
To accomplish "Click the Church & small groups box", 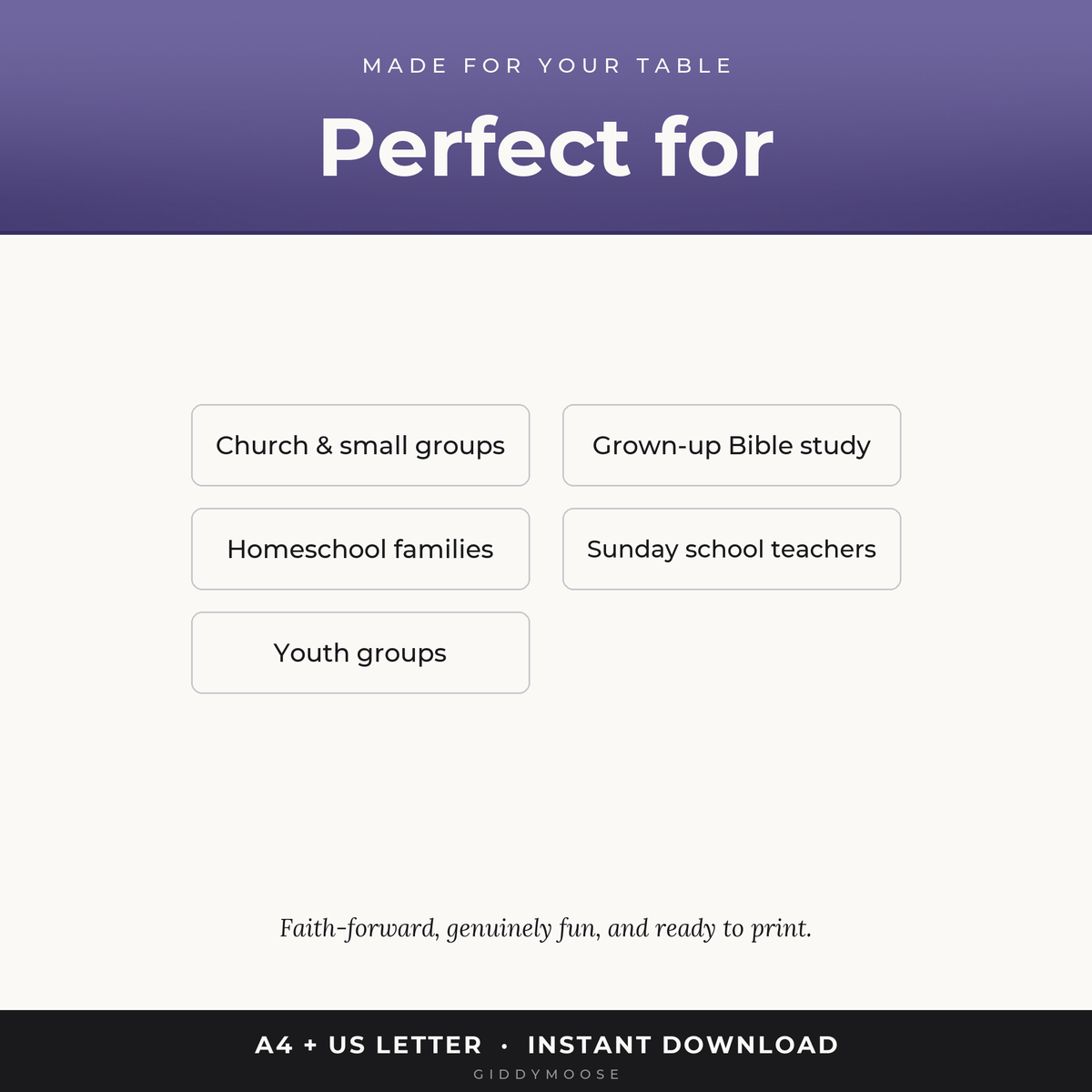I will (x=360, y=445).
